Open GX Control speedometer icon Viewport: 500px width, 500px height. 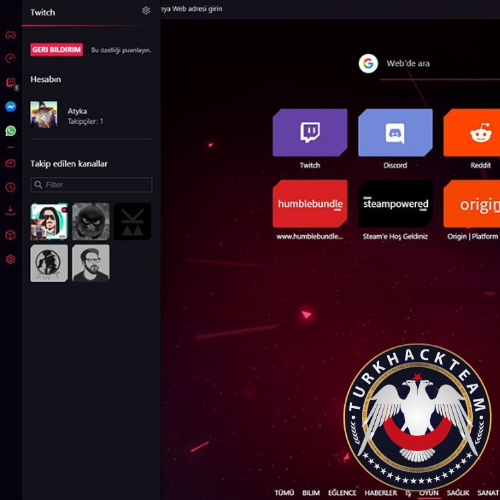tap(11, 58)
